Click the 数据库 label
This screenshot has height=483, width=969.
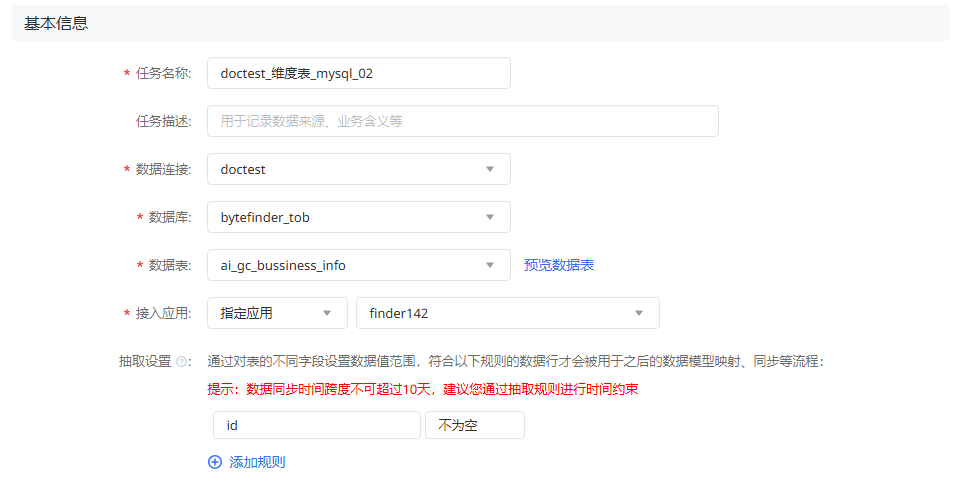coord(170,217)
